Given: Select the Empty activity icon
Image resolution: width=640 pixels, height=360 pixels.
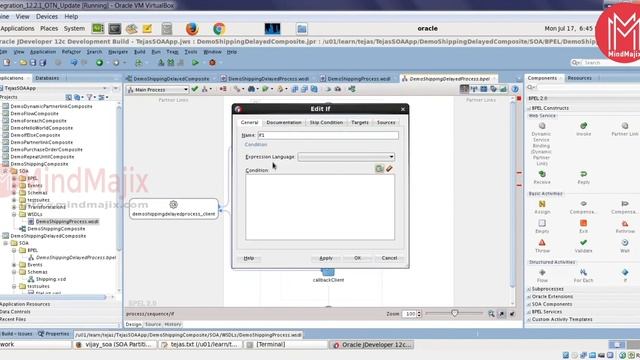Looking at the screenshot, I should 542,223.
